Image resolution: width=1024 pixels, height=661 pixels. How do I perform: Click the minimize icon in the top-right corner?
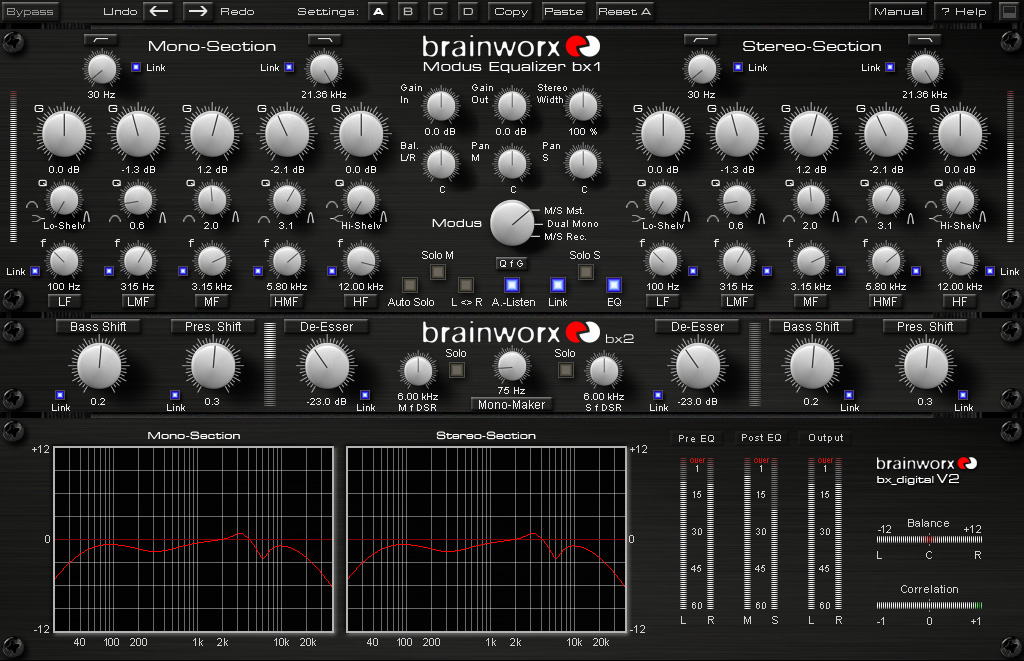tap(1009, 11)
